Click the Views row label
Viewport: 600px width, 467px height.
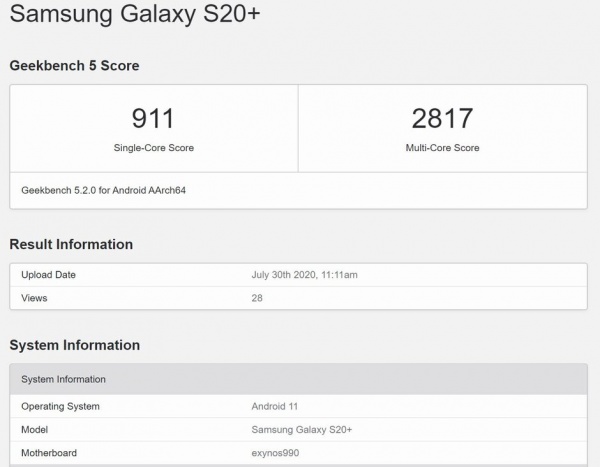tap(34, 298)
